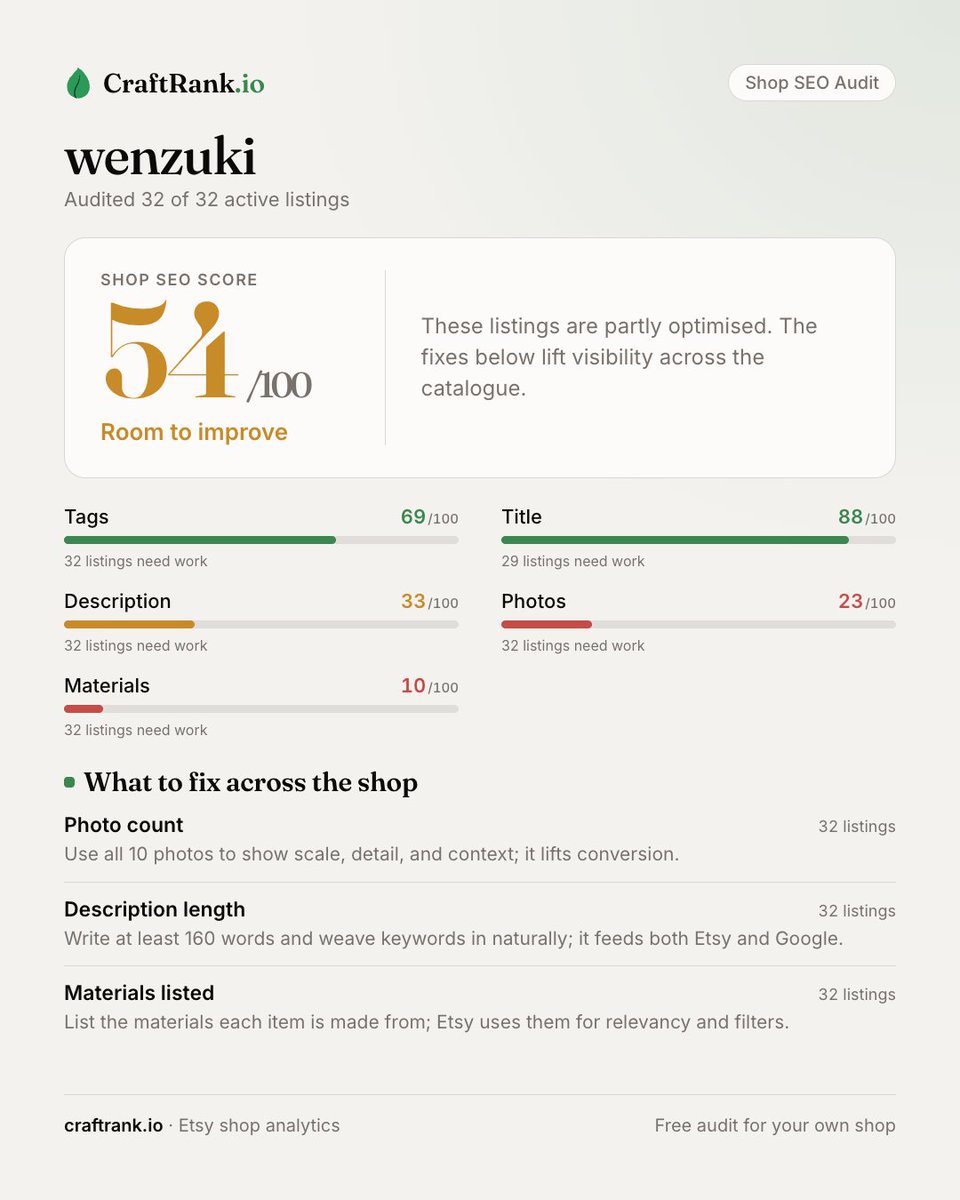Open the Shop SEO Audit pill button
The image size is (960, 1200).
click(811, 83)
